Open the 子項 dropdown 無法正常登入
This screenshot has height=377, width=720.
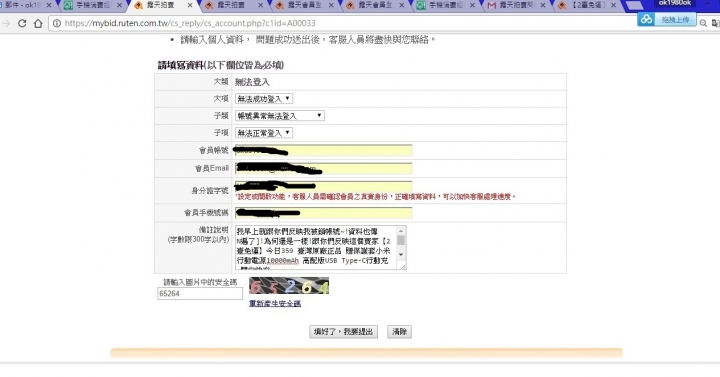coord(264,133)
